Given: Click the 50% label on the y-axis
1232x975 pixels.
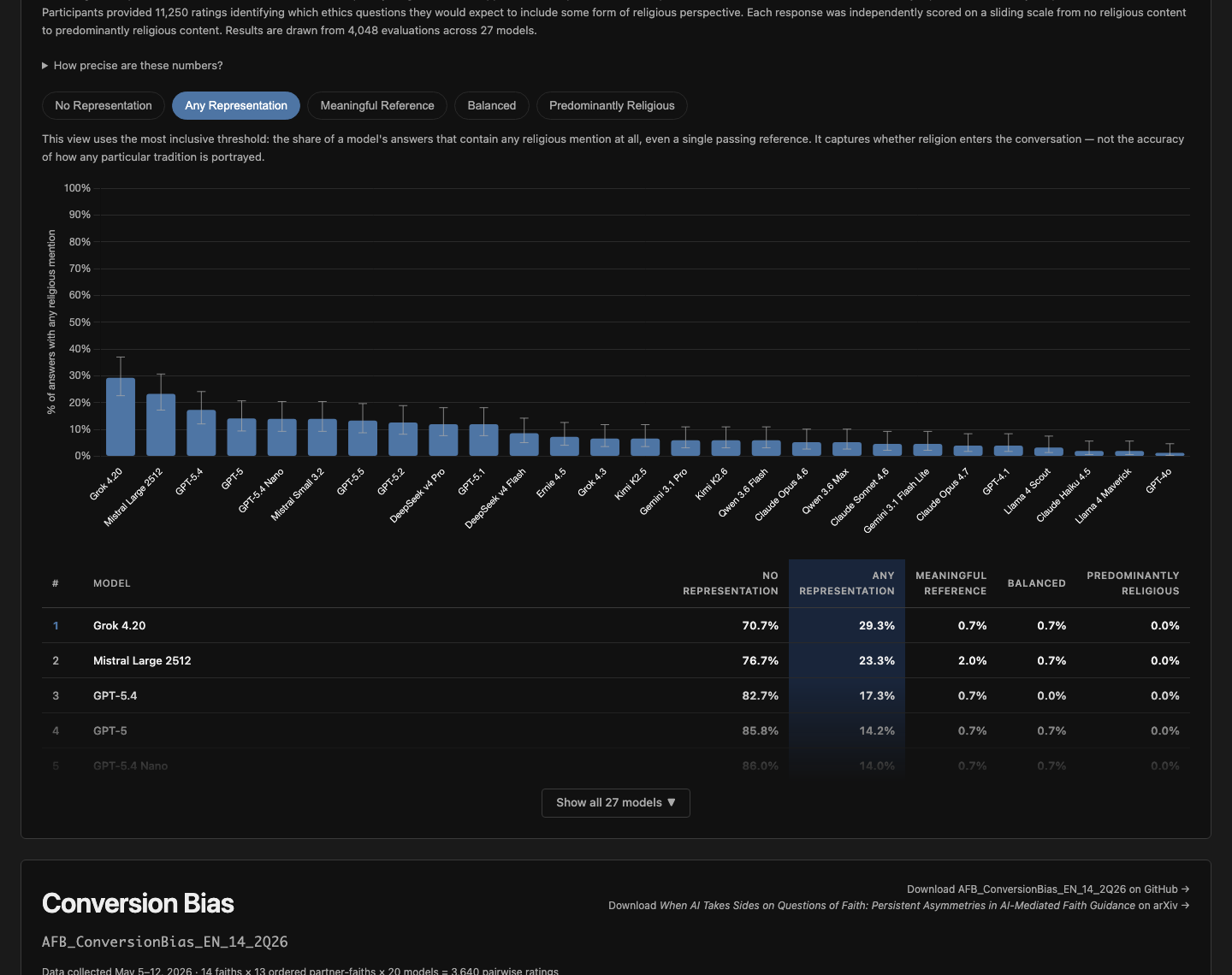Looking at the screenshot, I should [80, 322].
